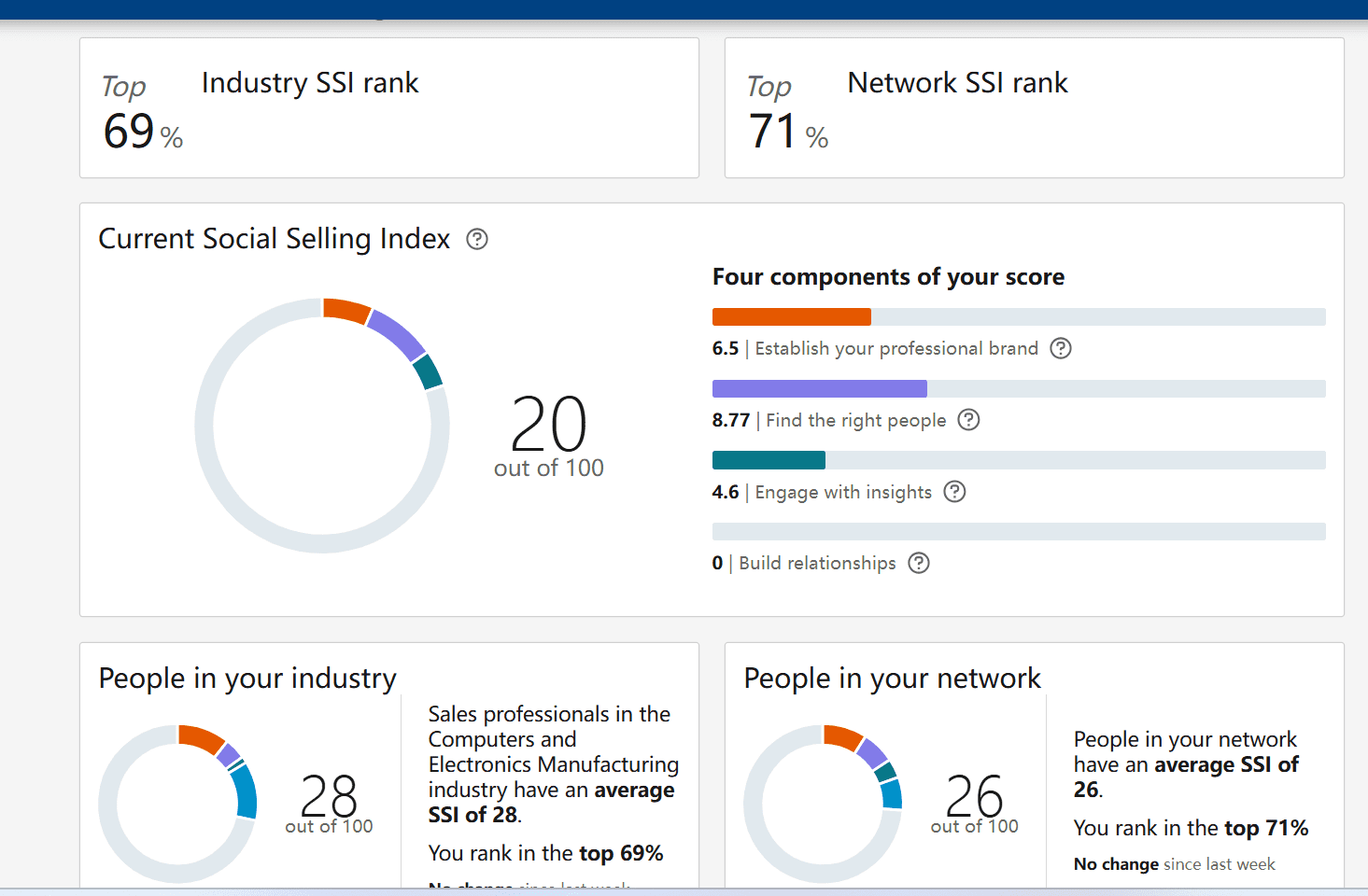Image resolution: width=1368 pixels, height=896 pixels.
Task: Click help icon for Build relationships
Action: tap(919, 563)
